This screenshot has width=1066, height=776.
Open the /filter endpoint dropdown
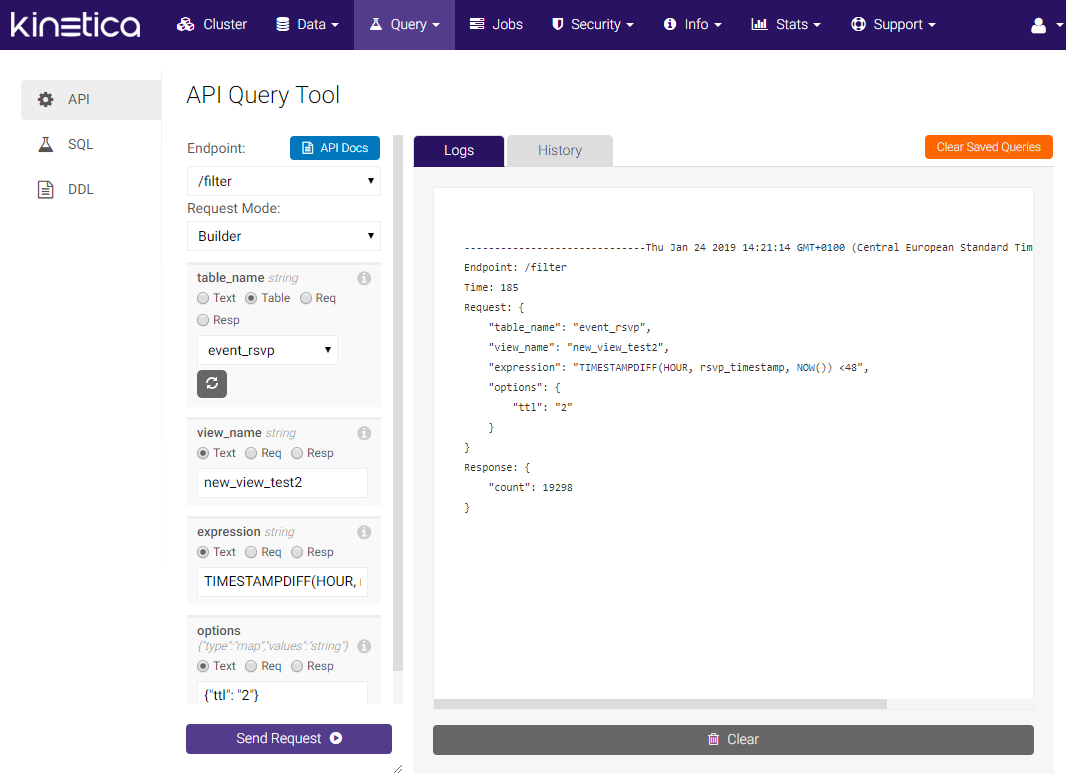[283, 182]
